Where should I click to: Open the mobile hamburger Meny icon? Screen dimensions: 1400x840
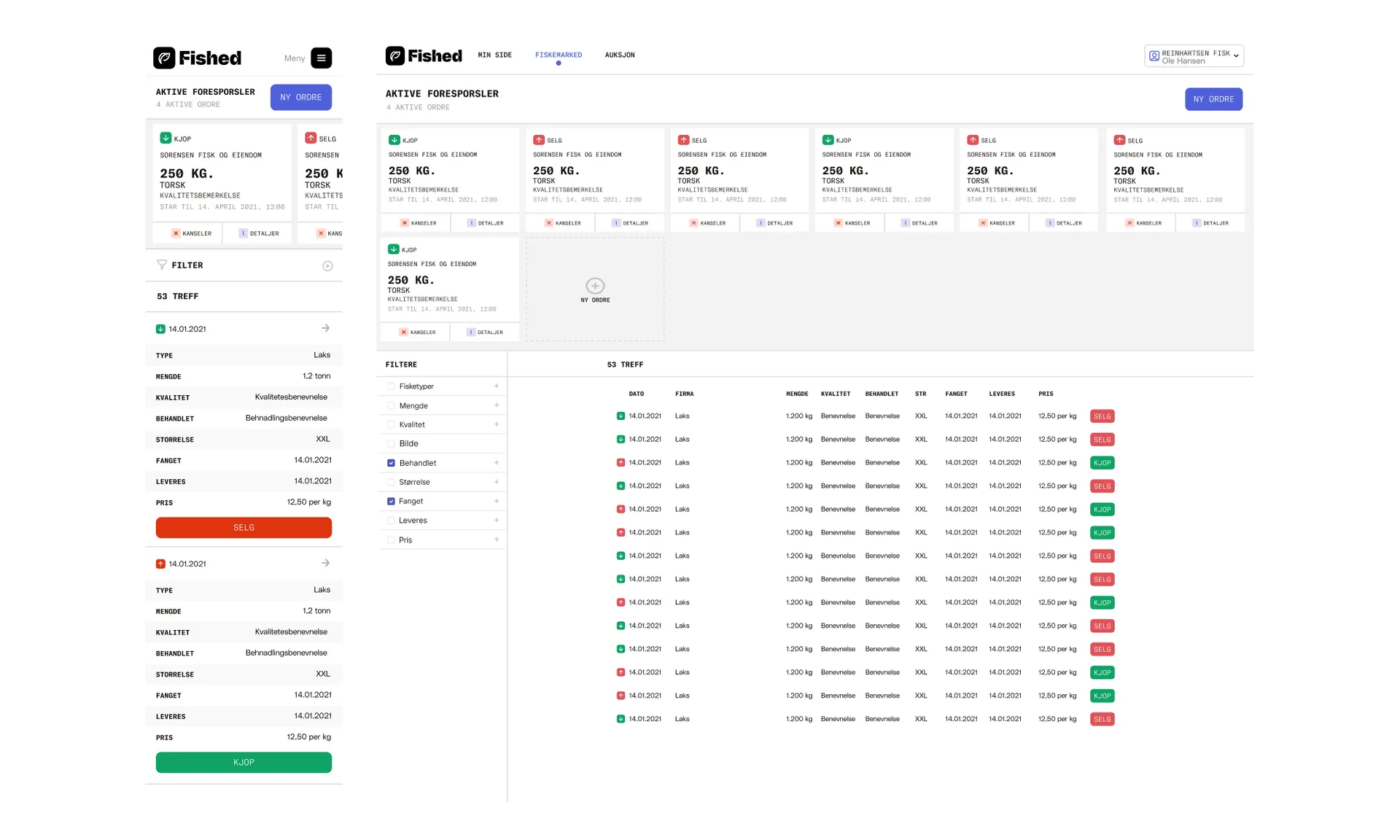(321, 58)
